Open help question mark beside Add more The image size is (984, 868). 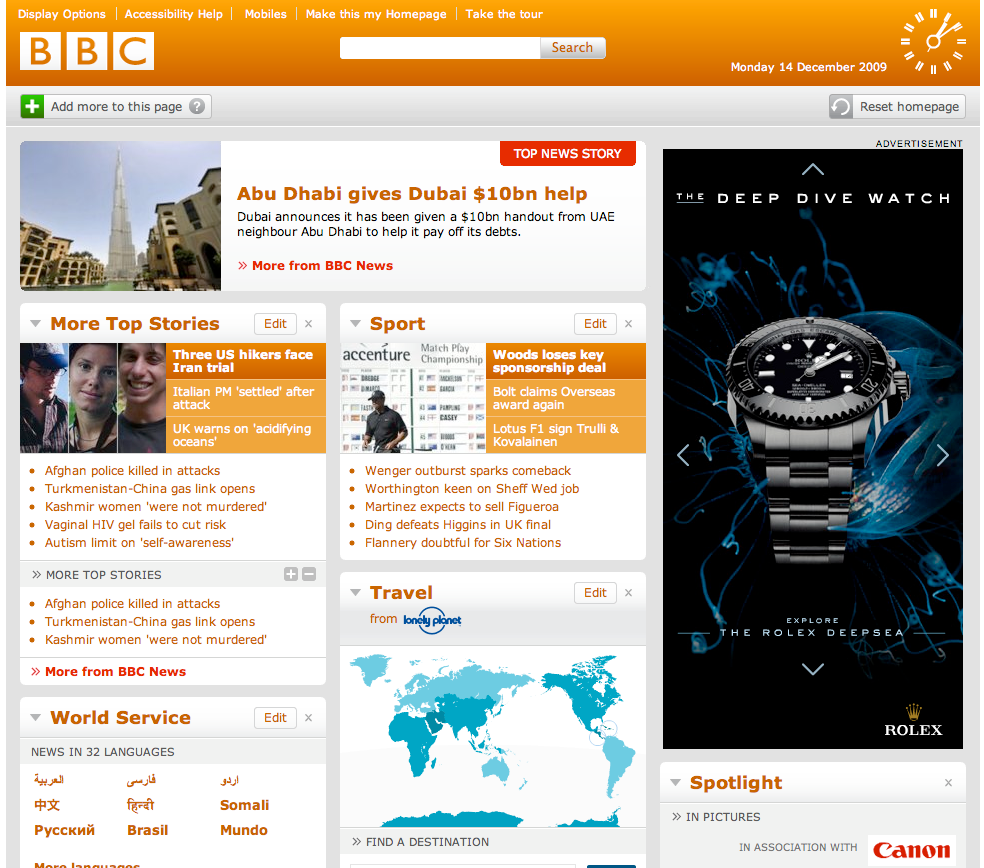click(197, 107)
